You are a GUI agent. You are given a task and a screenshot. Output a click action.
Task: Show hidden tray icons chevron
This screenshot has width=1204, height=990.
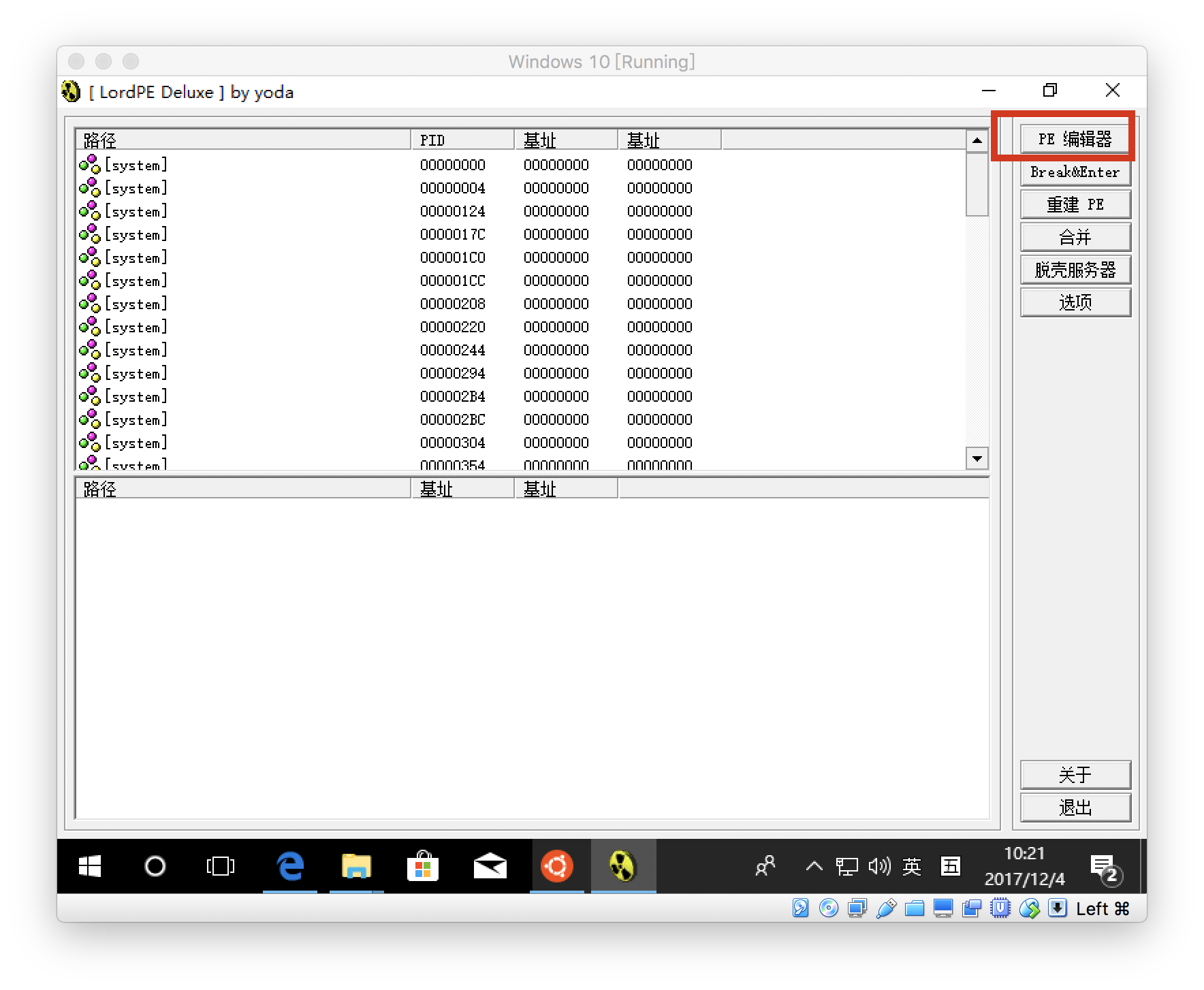tap(814, 866)
